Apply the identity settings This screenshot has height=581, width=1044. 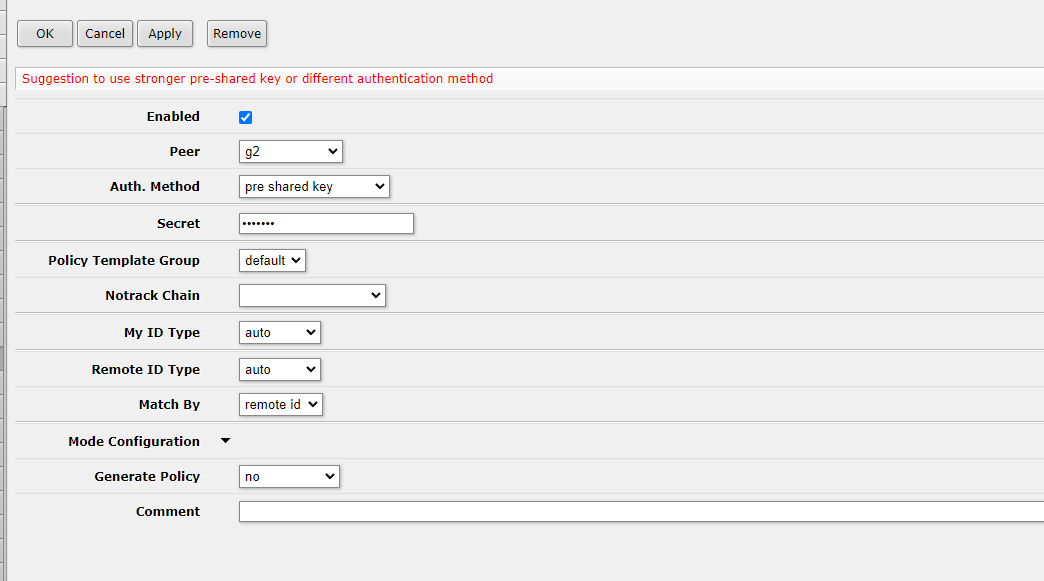click(165, 34)
